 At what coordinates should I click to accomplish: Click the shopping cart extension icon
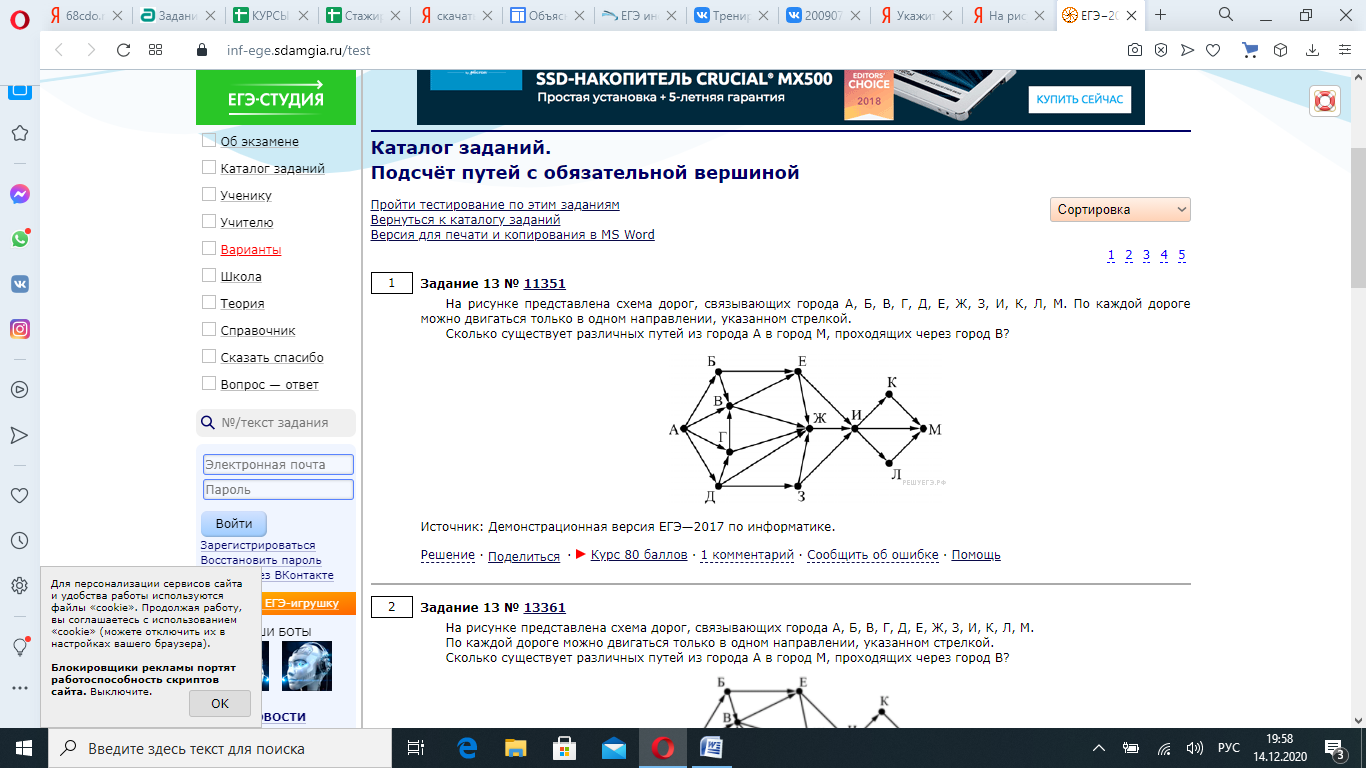1250,50
